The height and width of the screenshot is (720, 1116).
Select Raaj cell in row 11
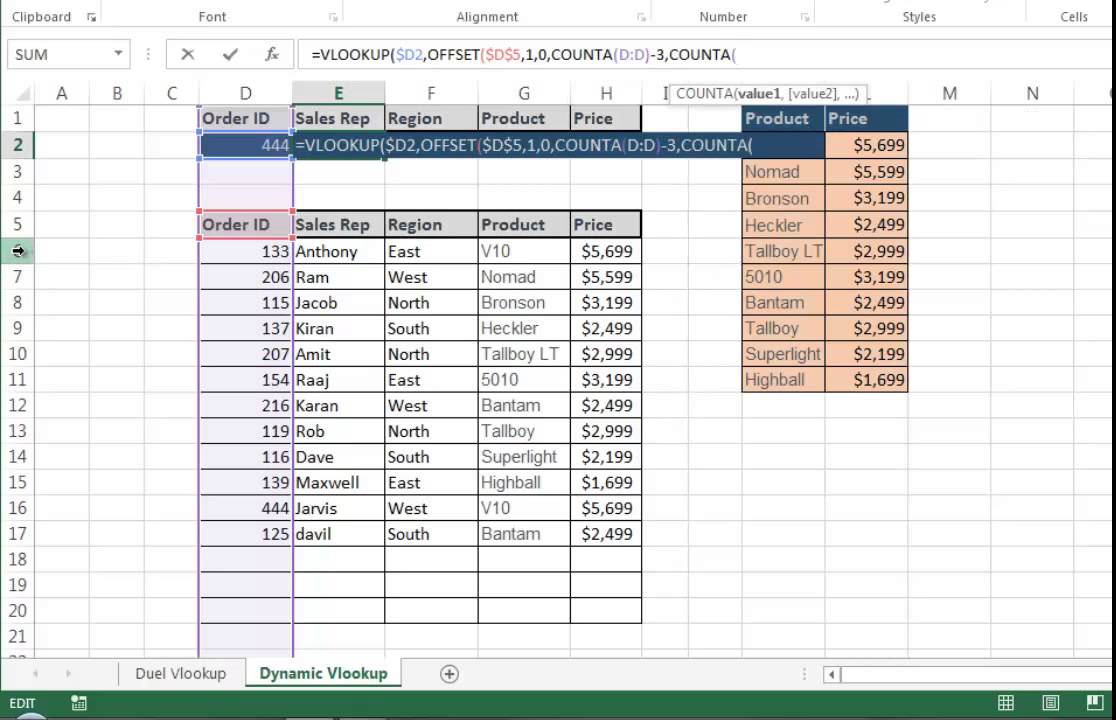[339, 379]
